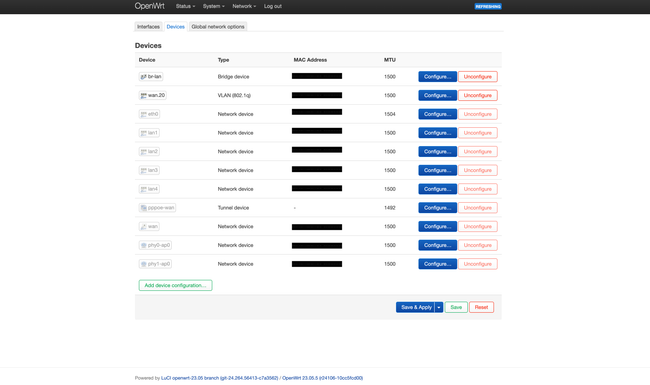The image size is (650, 385).
Task: Click the Refreshing status indicator
Action: point(488,6)
